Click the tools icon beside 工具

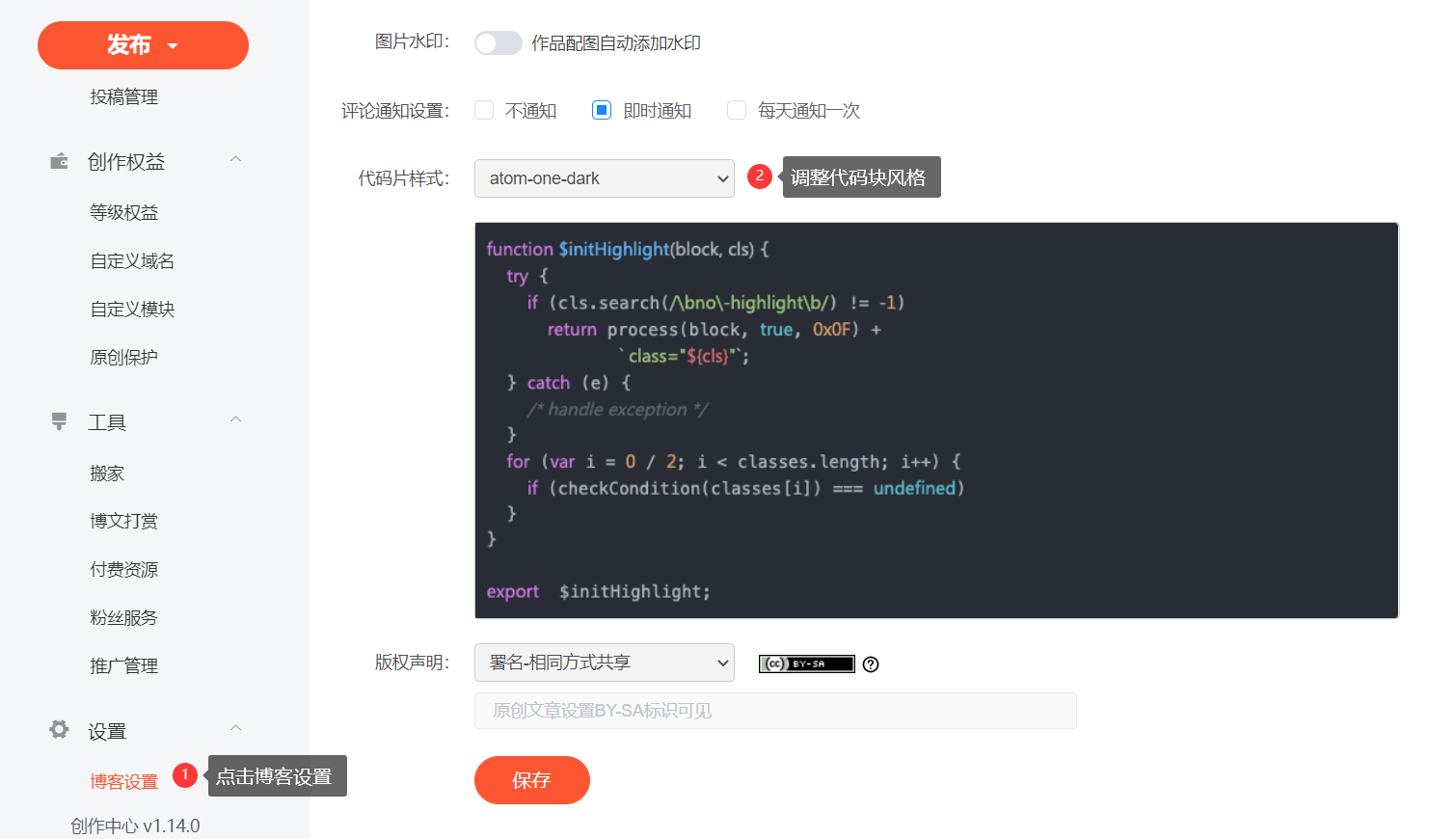(x=59, y=421)
